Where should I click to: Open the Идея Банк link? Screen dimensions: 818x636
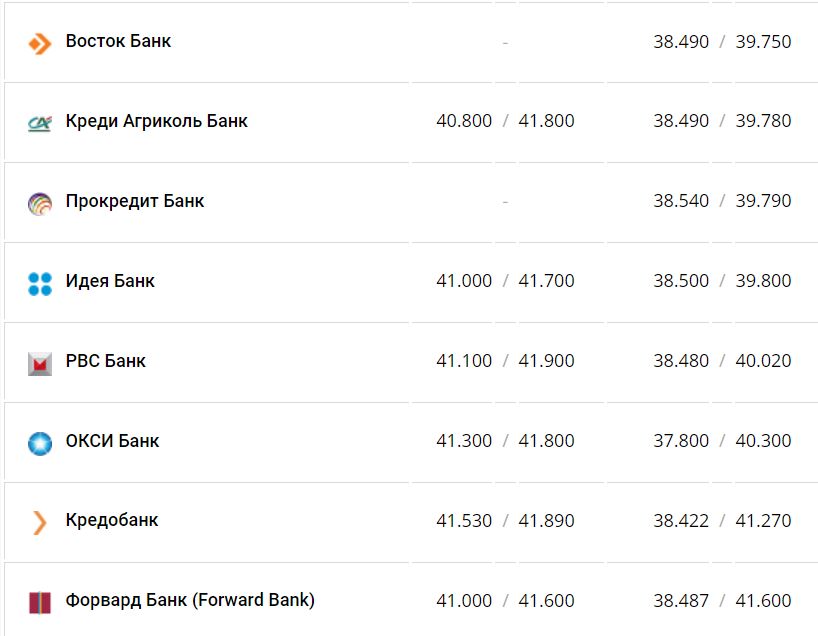(x=110, y=281)
